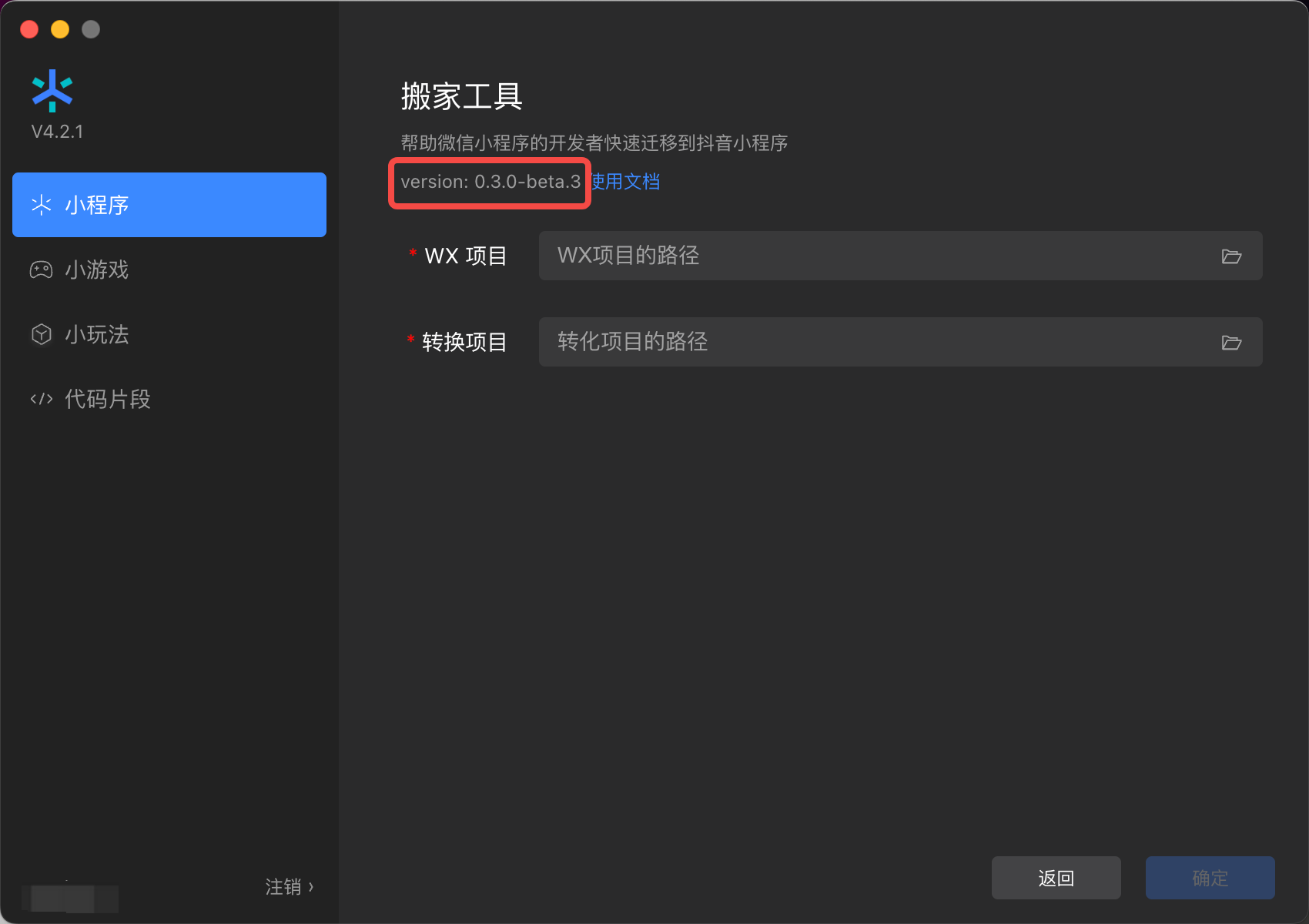Click the code brackets icon beside 代码片段
The width and height of the screenshot is (1309, 924).
41,399
